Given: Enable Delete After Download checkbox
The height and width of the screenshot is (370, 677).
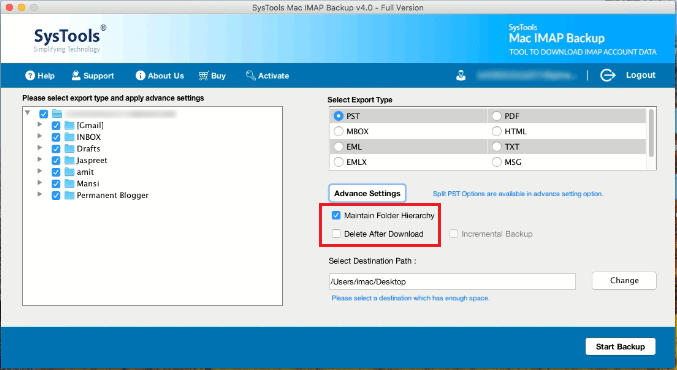Looking at the screenshot, I should click(x=336, y=234).
